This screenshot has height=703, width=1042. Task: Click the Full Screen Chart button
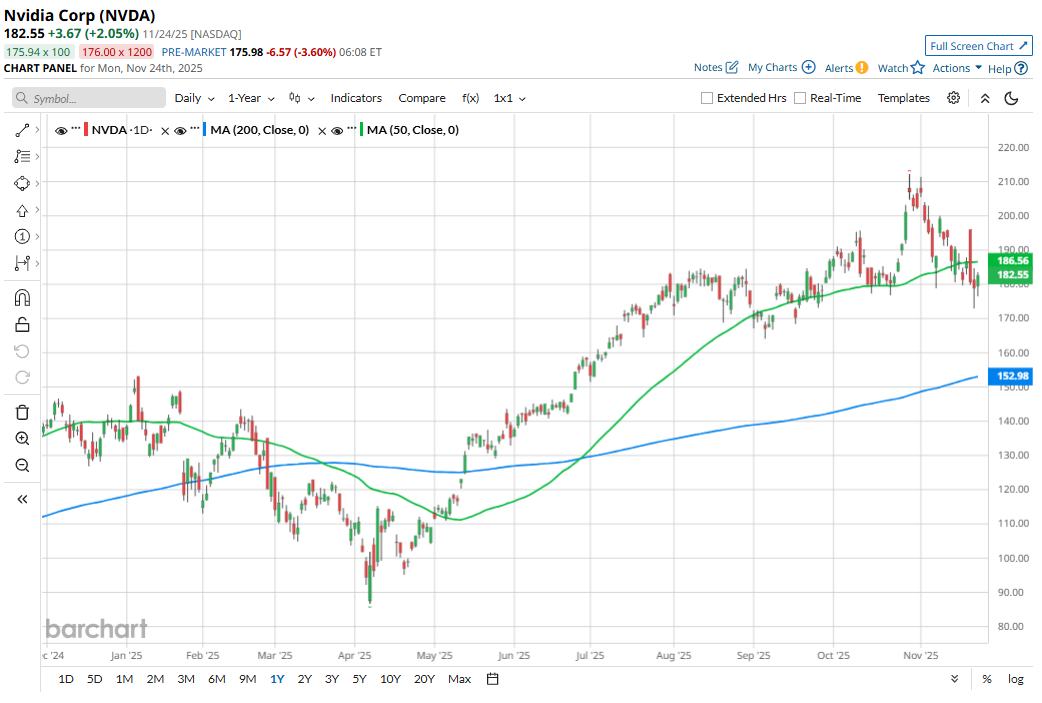979,46
